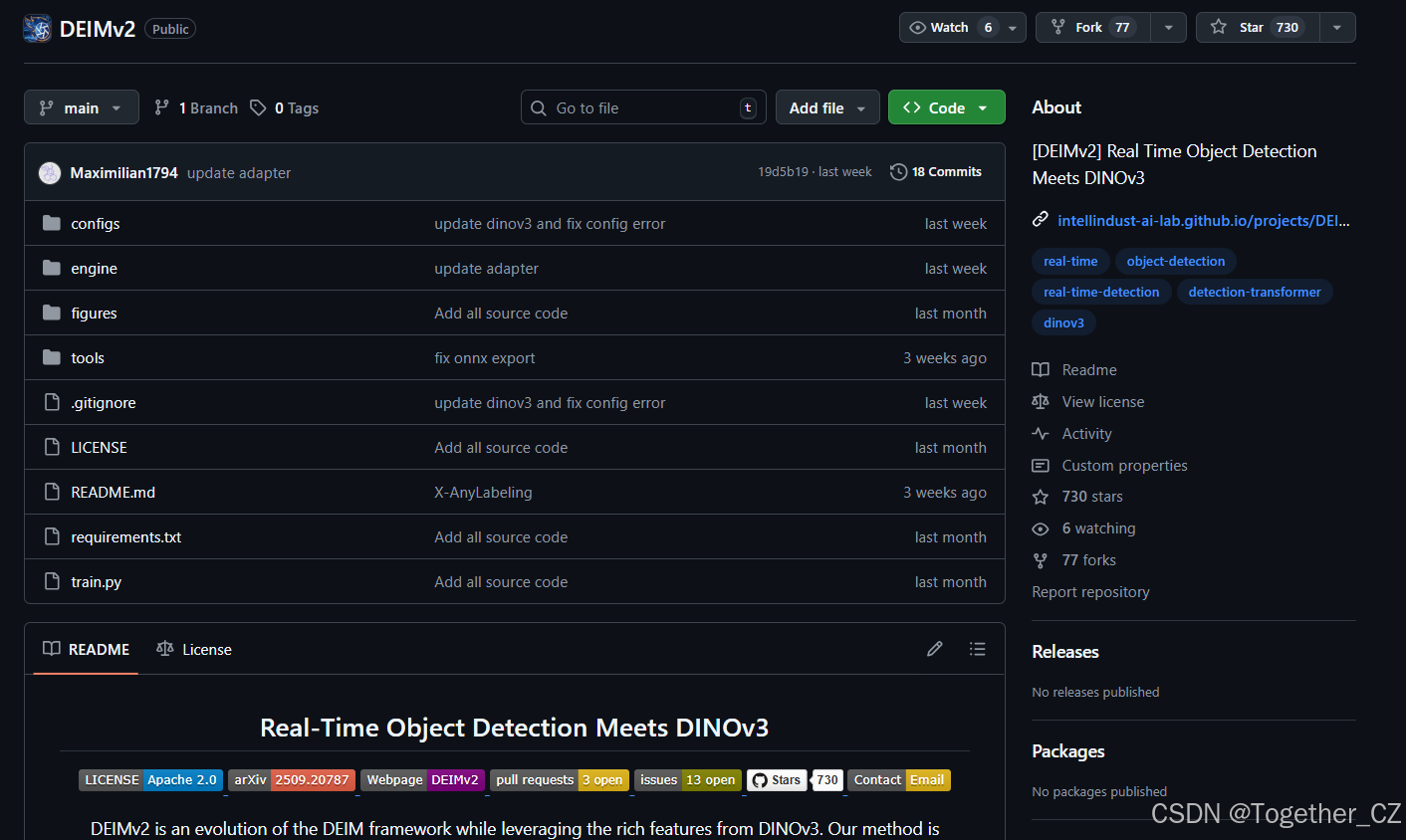Click the Contact Email badge

(899, 780)
